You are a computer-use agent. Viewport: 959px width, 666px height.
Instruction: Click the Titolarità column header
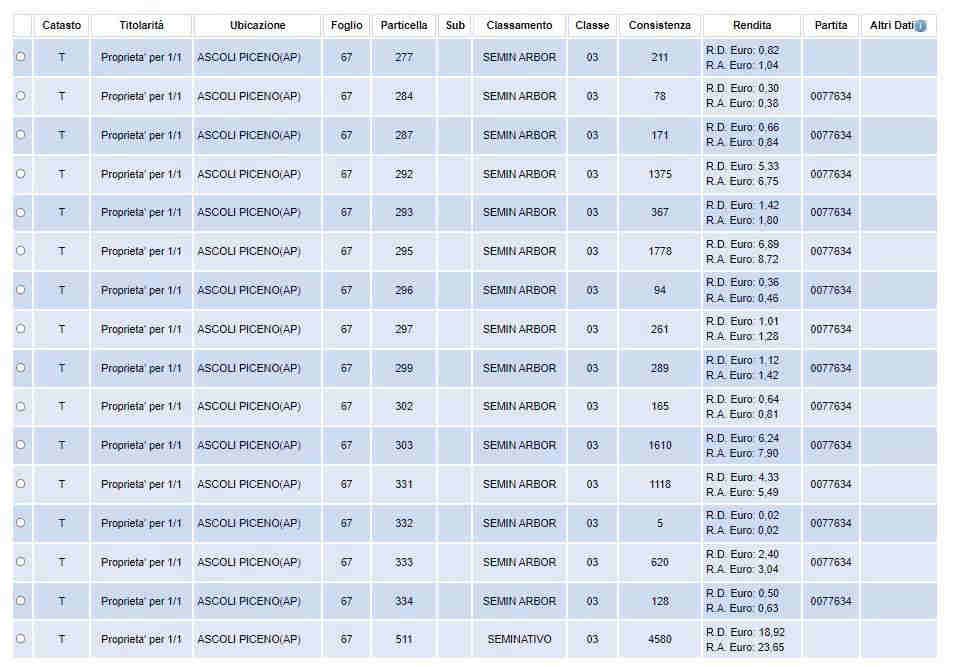[x=141, y=26]
